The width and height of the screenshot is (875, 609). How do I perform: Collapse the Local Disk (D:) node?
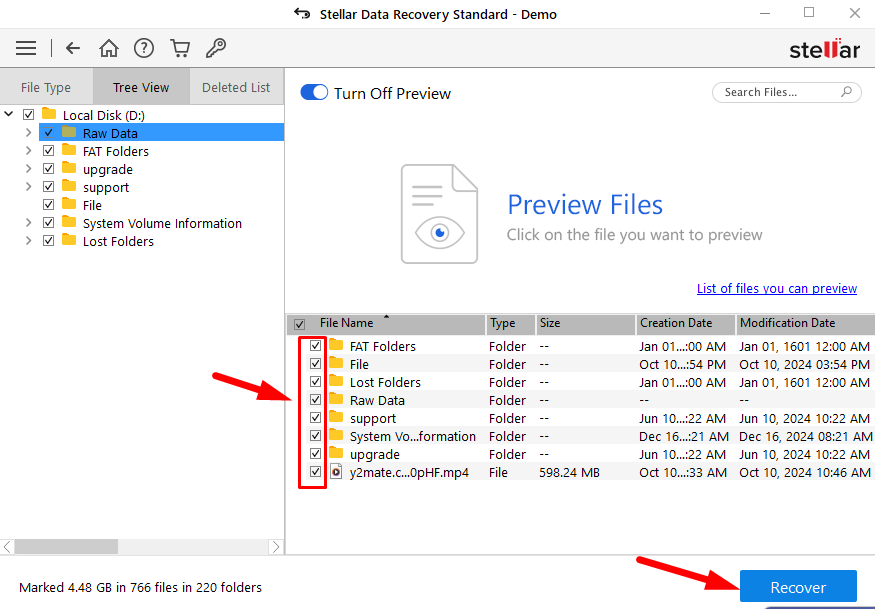9,114
